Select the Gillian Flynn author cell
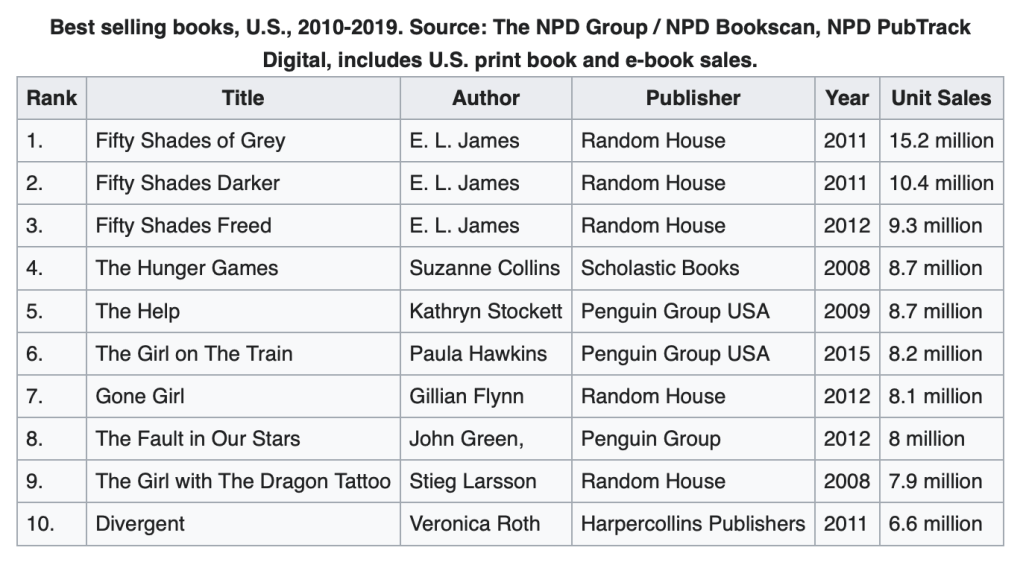1023x565 pixels. click(x=467, y=396)
